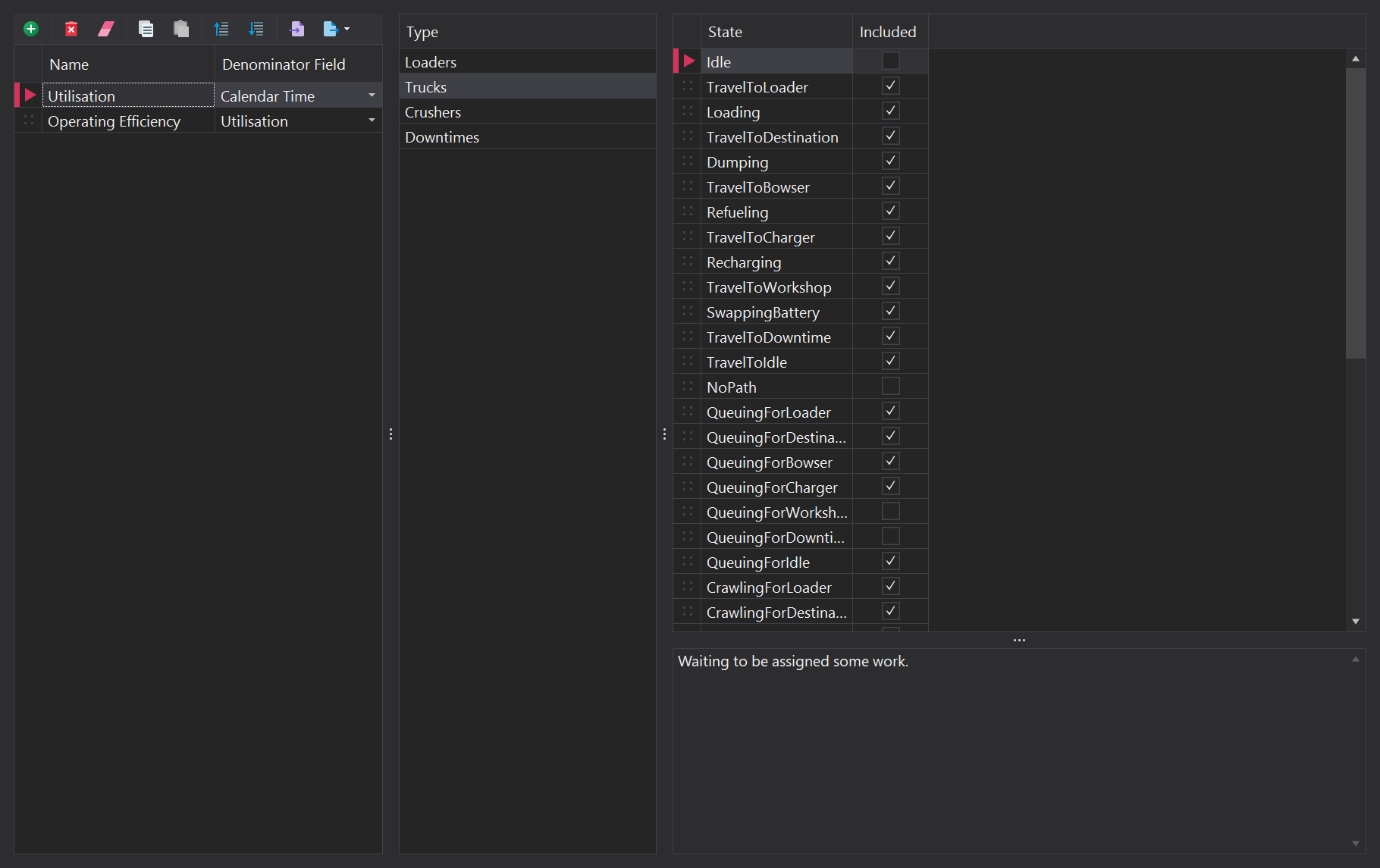The image size is (1380, 868).
Task: Click the Type column header
Action: 527,32
